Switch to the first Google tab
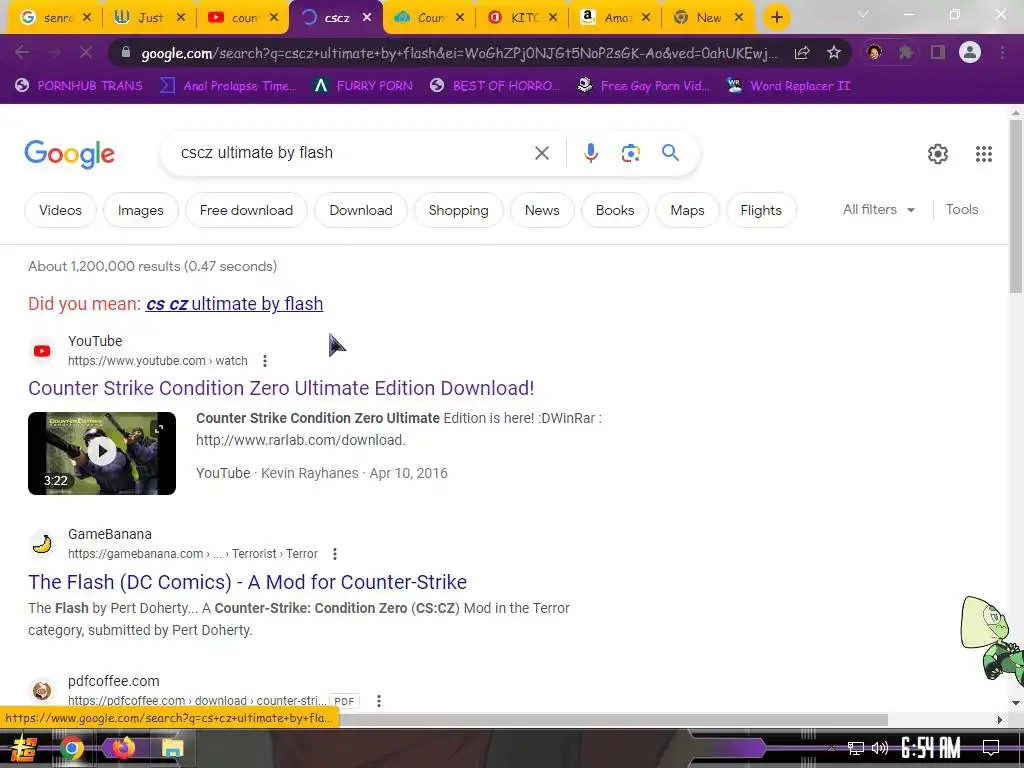 click(x=56, y=18)
